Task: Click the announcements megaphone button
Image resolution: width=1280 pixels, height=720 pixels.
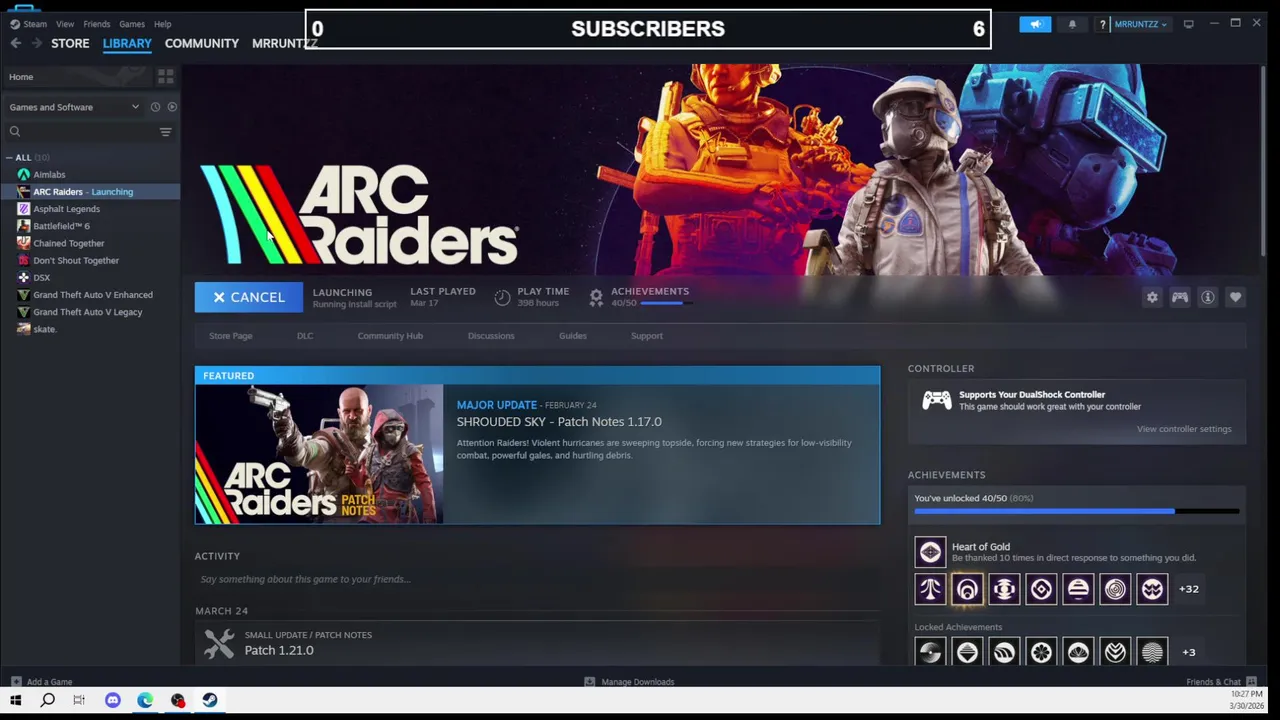Action: [1035, 24]
